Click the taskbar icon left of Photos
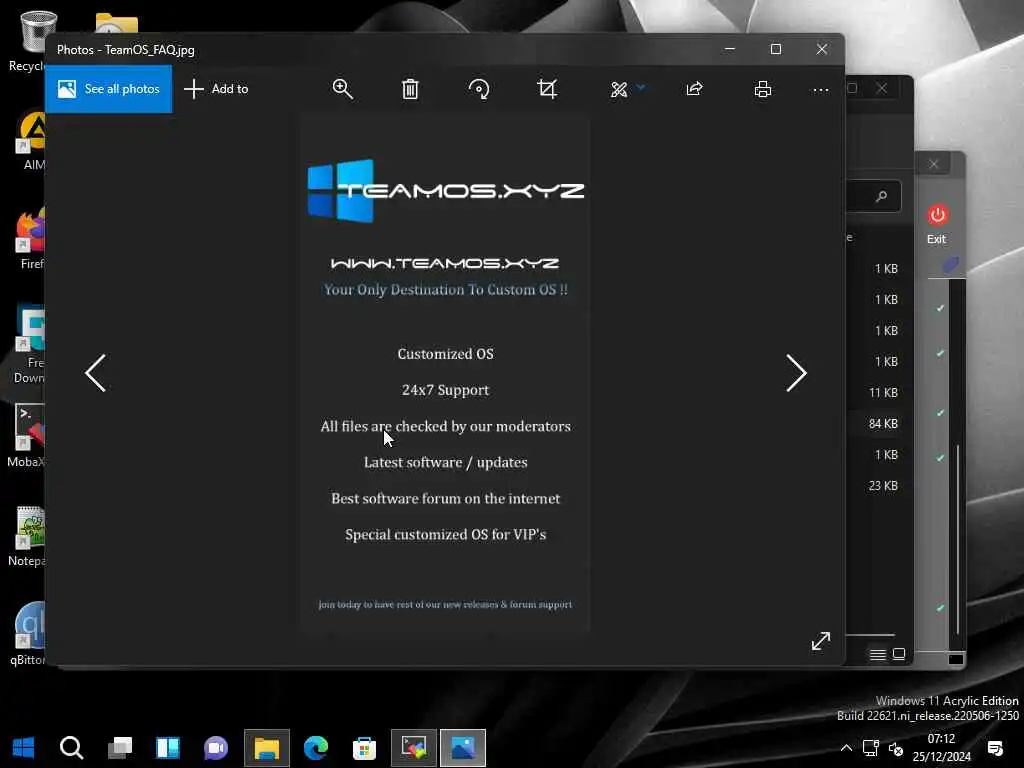This screenshot has width=1024, height=768. coord(414,748)
